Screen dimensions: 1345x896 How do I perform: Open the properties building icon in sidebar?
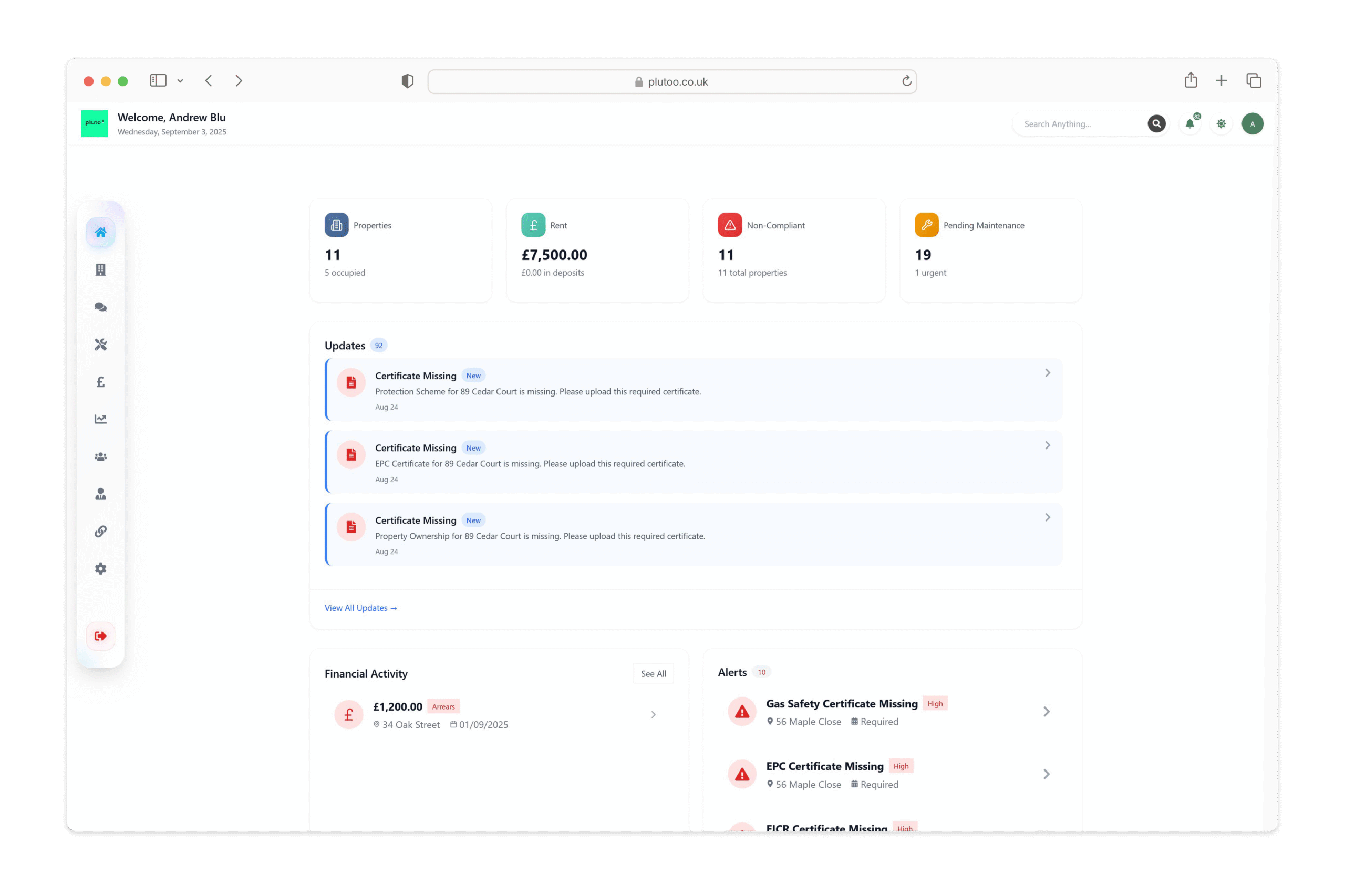click(x=100, y=270)
